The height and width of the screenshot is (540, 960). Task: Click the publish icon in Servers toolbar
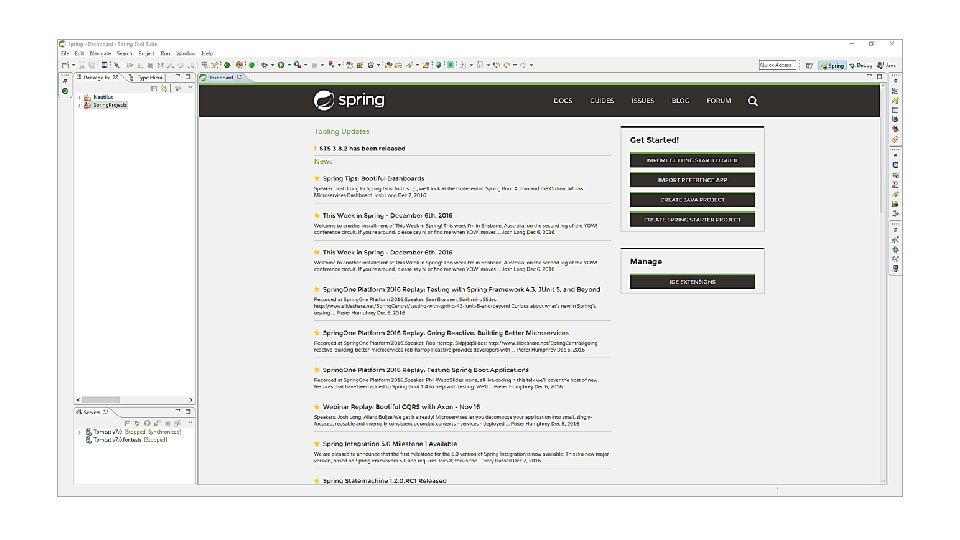tap(178, 423)
